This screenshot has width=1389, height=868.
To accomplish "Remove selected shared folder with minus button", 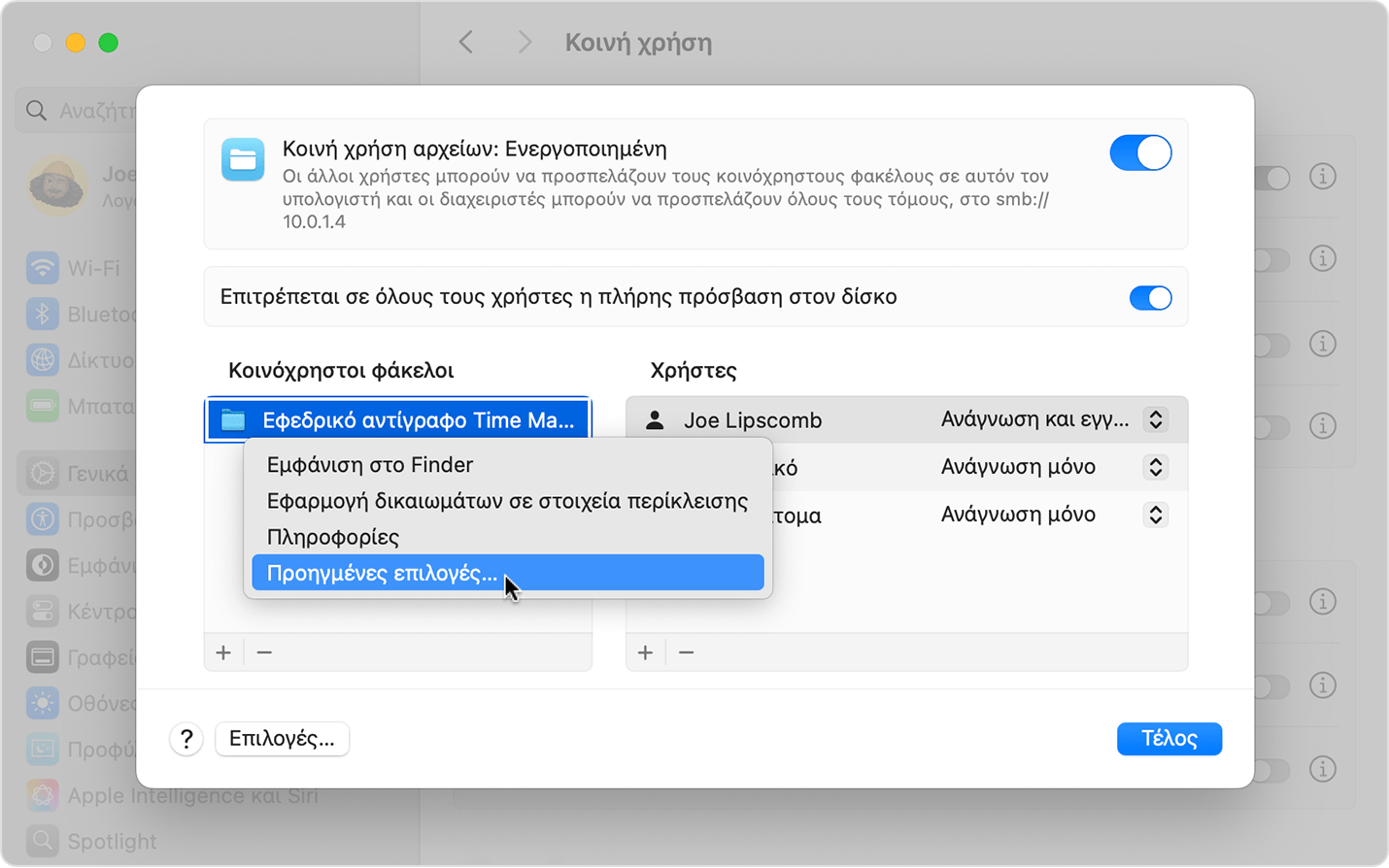I will click(264, 652).
